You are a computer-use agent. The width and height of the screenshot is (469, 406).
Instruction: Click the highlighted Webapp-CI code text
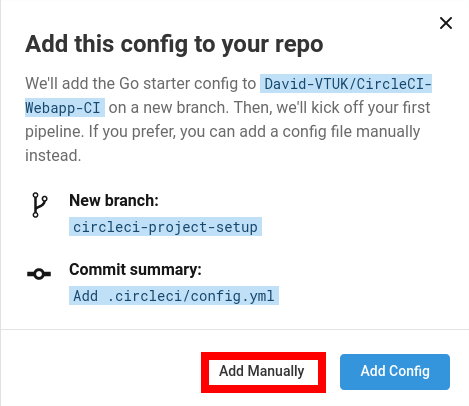point(65,108)
